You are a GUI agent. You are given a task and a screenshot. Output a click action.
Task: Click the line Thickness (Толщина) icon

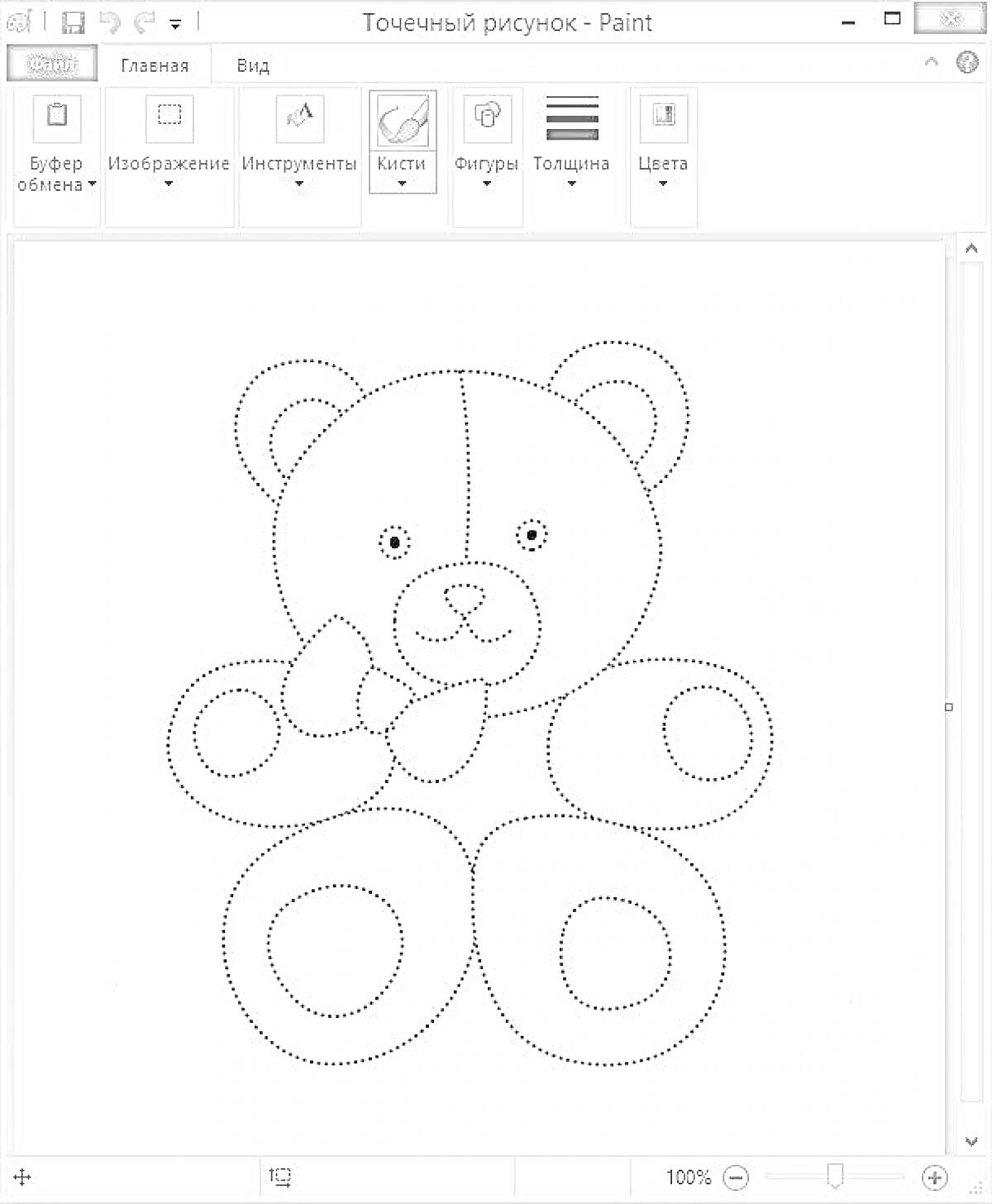click(x=572, y=119)
